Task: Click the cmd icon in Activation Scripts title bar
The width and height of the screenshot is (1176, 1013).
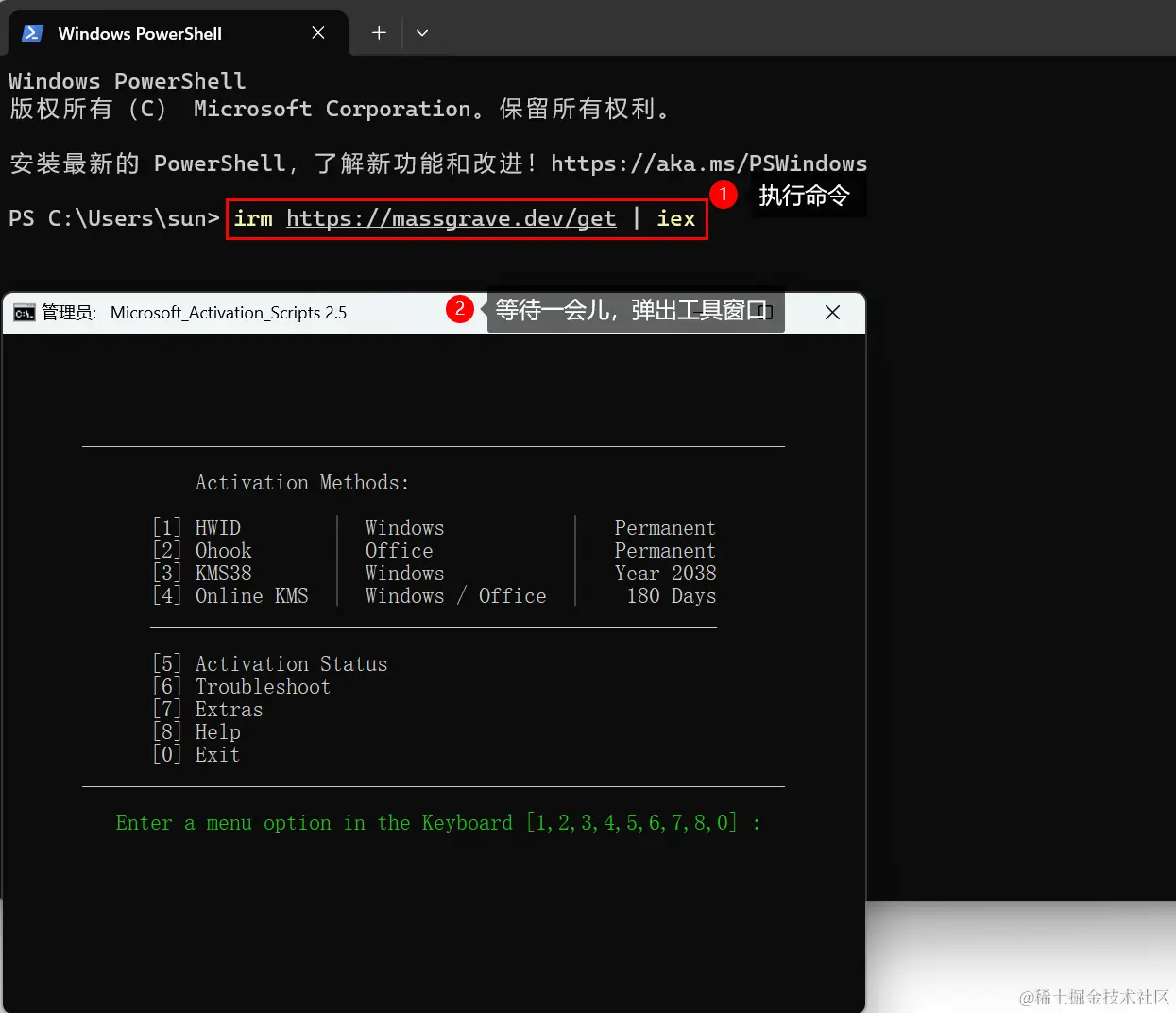Action: [x=25, y=313]
